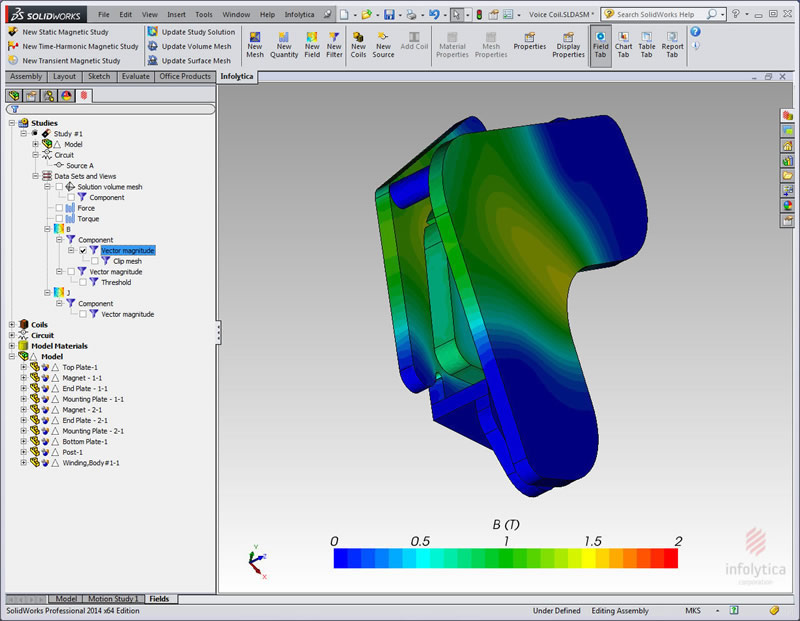Enable the Vector magnitude checkbox
This screenshot has width=800, height=621.
[x=72, y=271]
